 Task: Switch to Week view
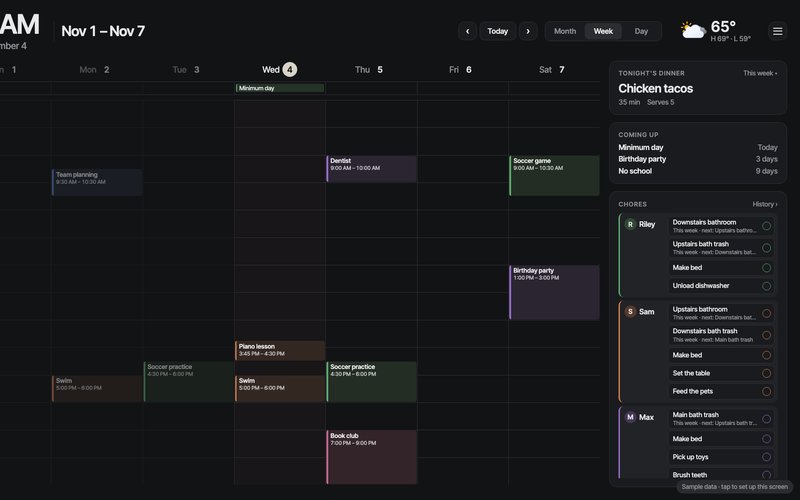coord(603,31)
